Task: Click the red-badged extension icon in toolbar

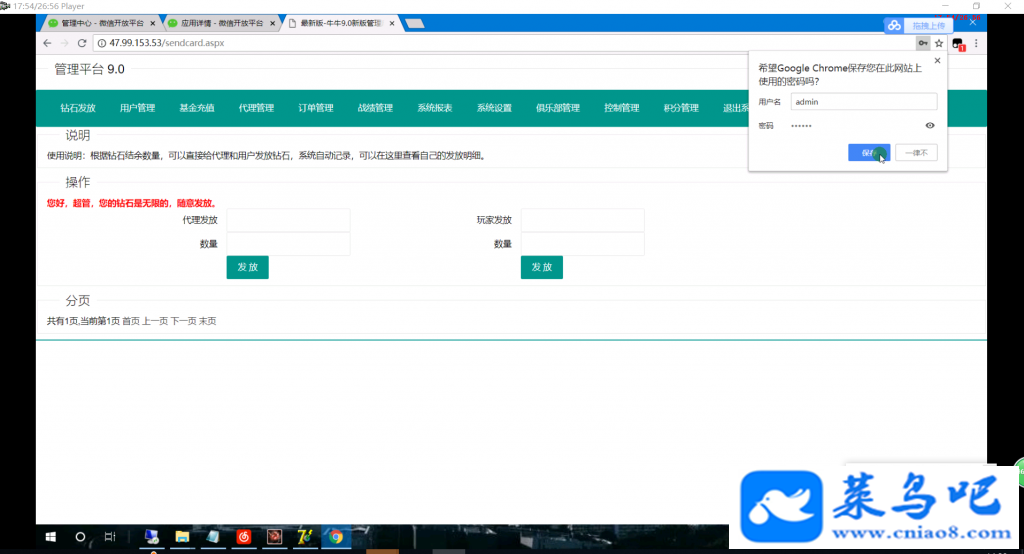Action: 958,44
